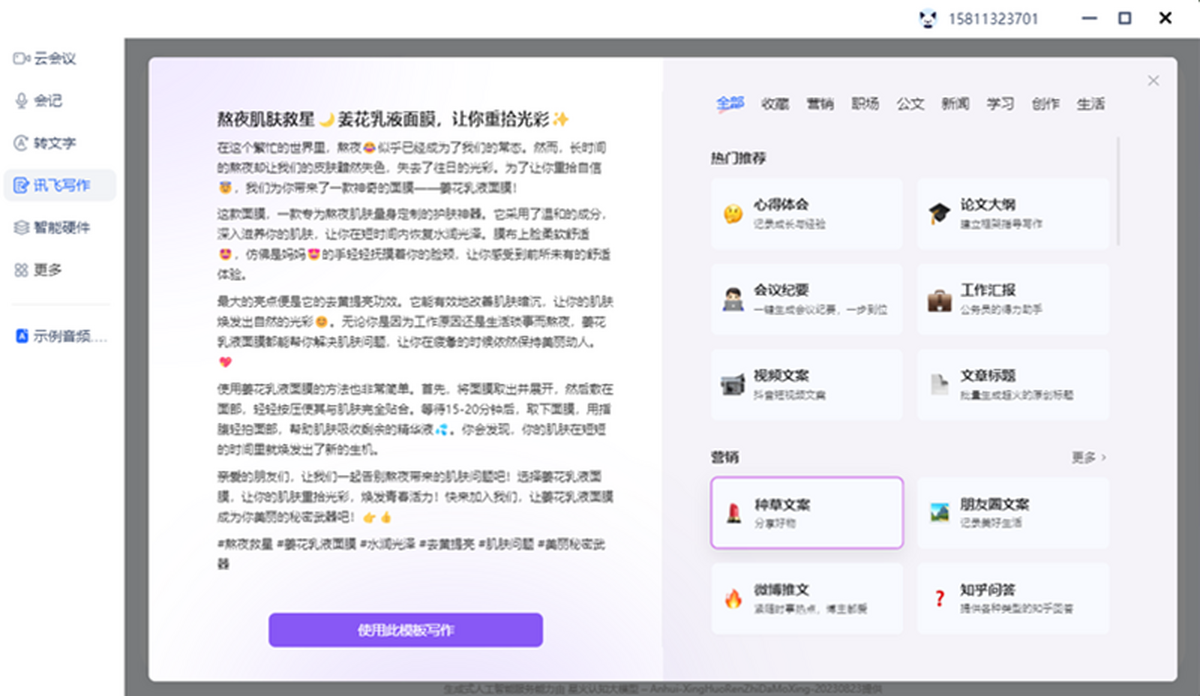
Task: Open the 视频文案 template card
Action: point(807,384)
